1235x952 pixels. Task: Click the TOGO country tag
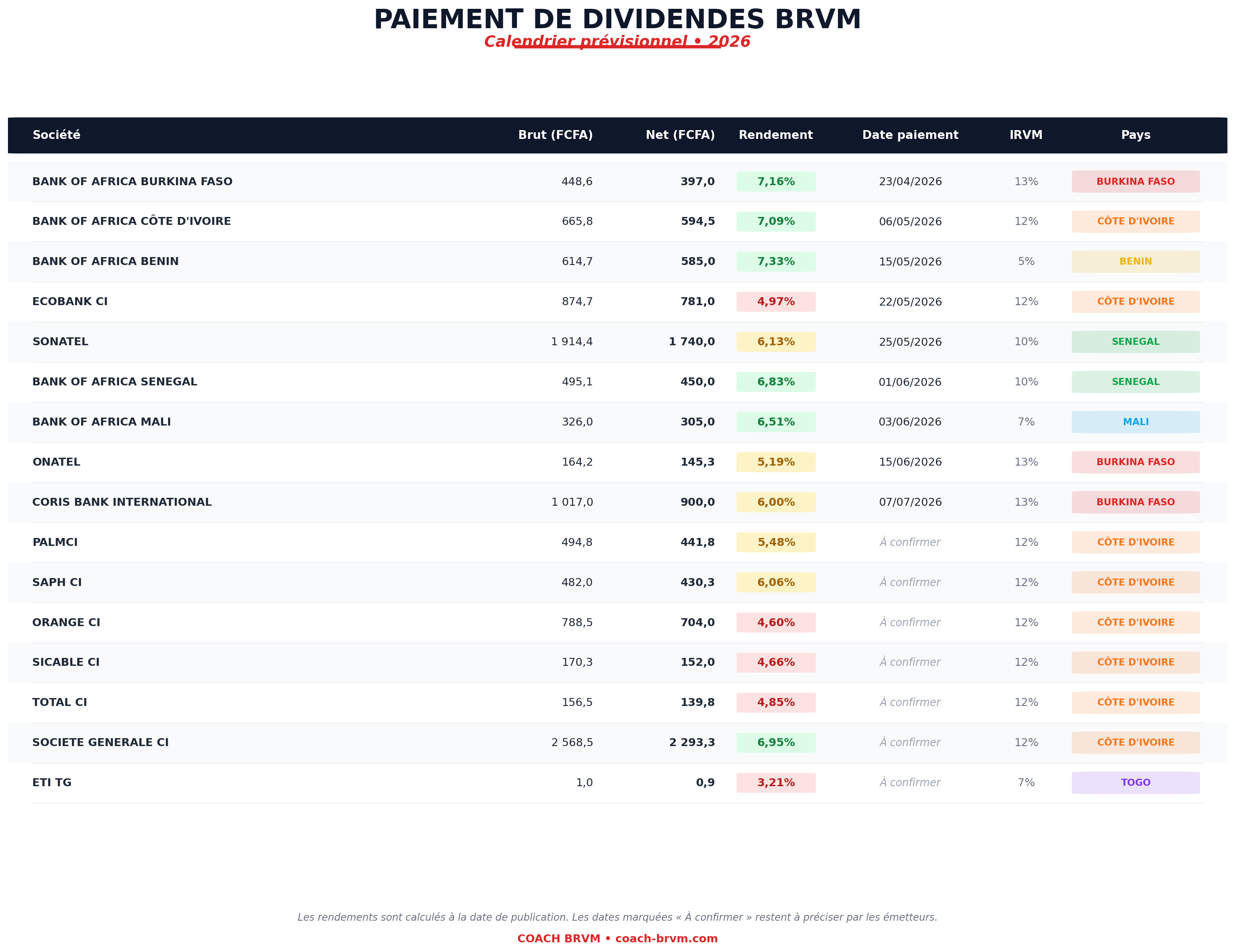[1135, 783]
